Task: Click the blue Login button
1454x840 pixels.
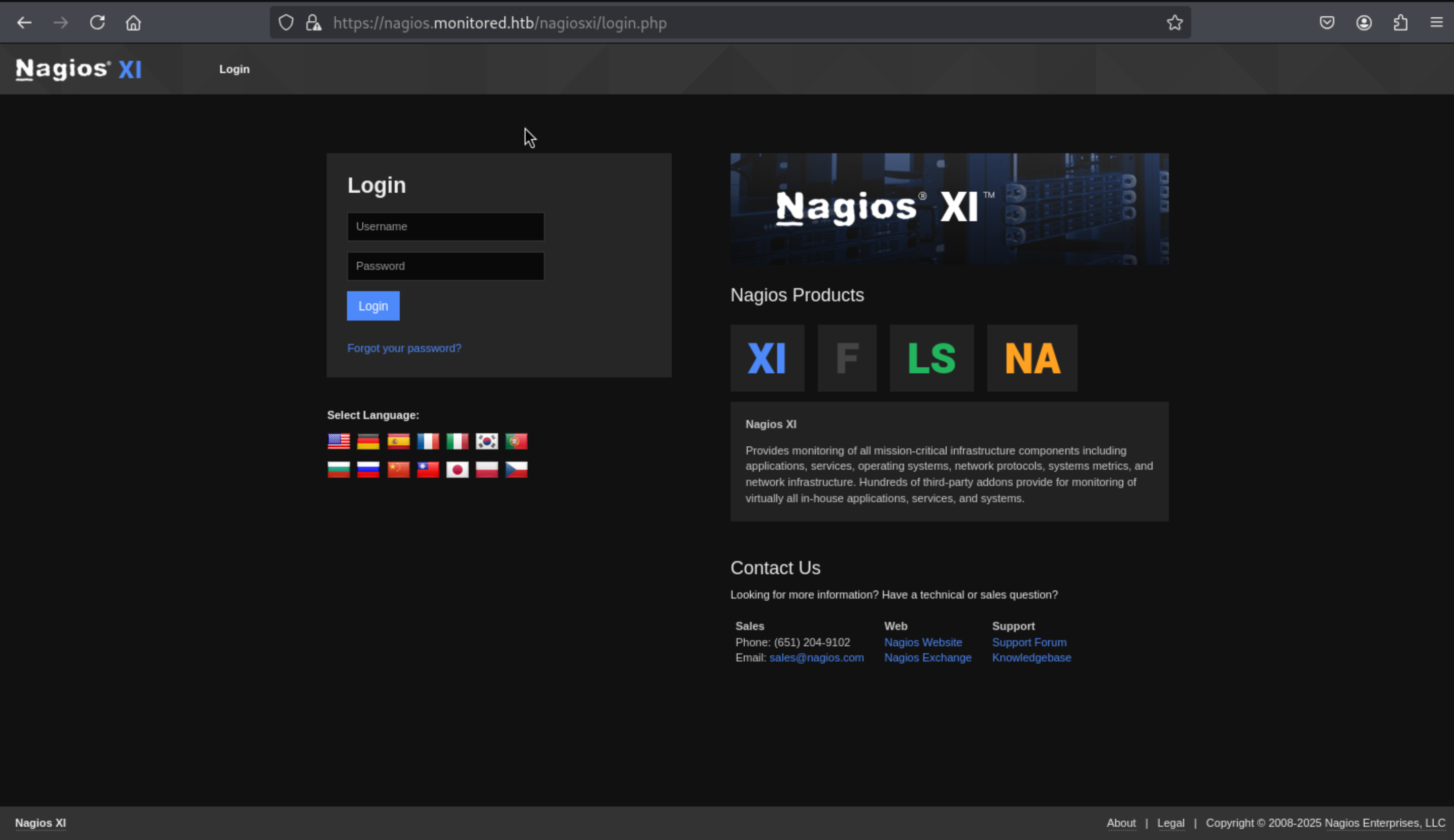Action: point(373,306)
